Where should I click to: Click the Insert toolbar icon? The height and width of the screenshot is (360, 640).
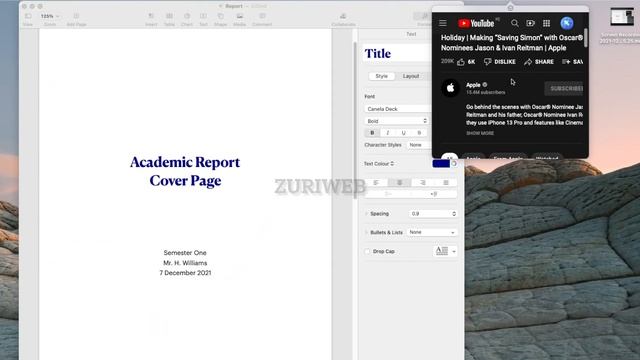coord(151,19)
